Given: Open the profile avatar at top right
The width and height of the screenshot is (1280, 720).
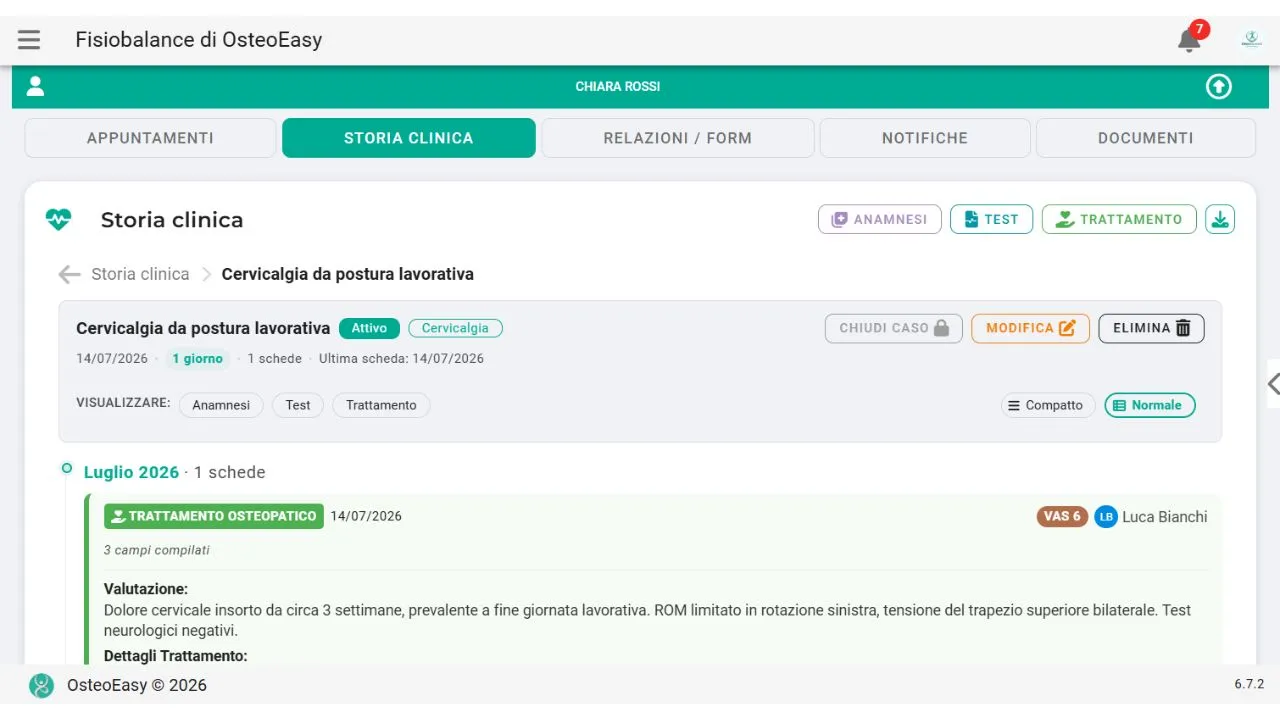Looking at the screenshot, I should tap(1251, 39).
